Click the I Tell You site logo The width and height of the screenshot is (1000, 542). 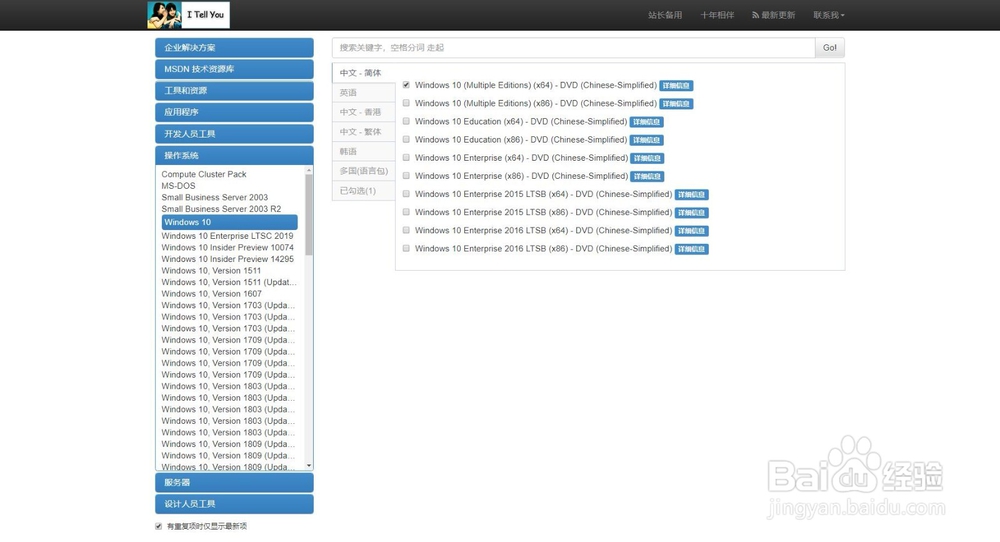coord(188,15)
